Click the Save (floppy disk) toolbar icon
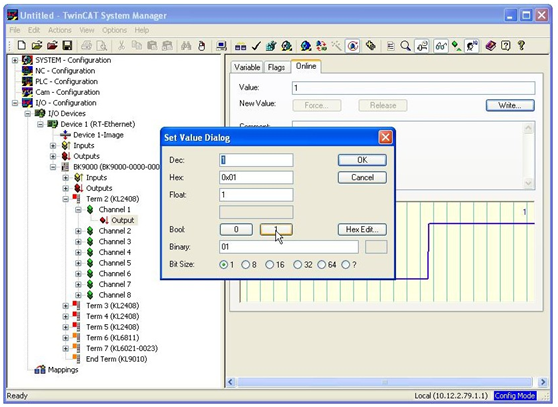The height and width of the screenshot is (407, 558). [67, 46]
